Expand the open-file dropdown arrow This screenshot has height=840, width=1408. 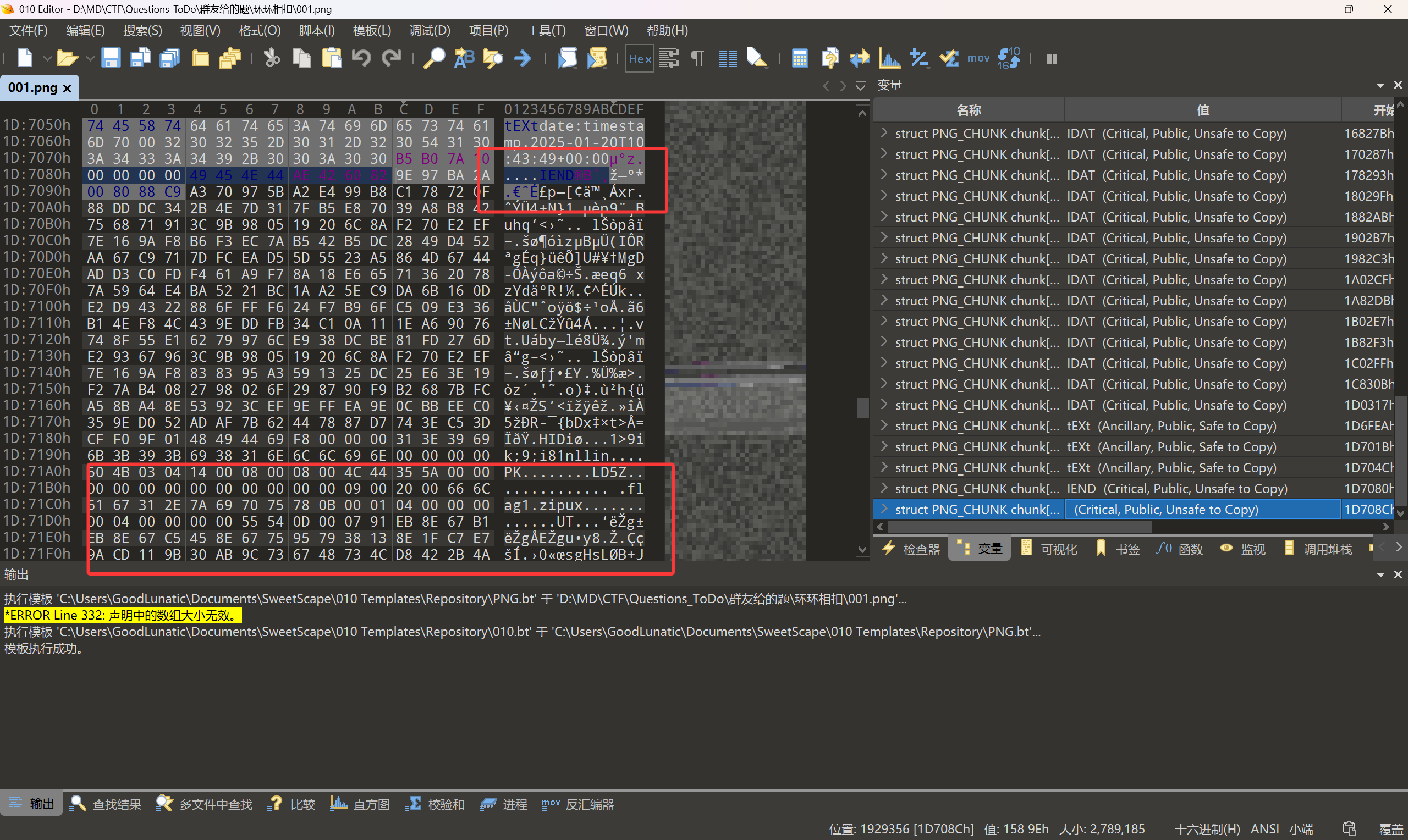point(90,58)
